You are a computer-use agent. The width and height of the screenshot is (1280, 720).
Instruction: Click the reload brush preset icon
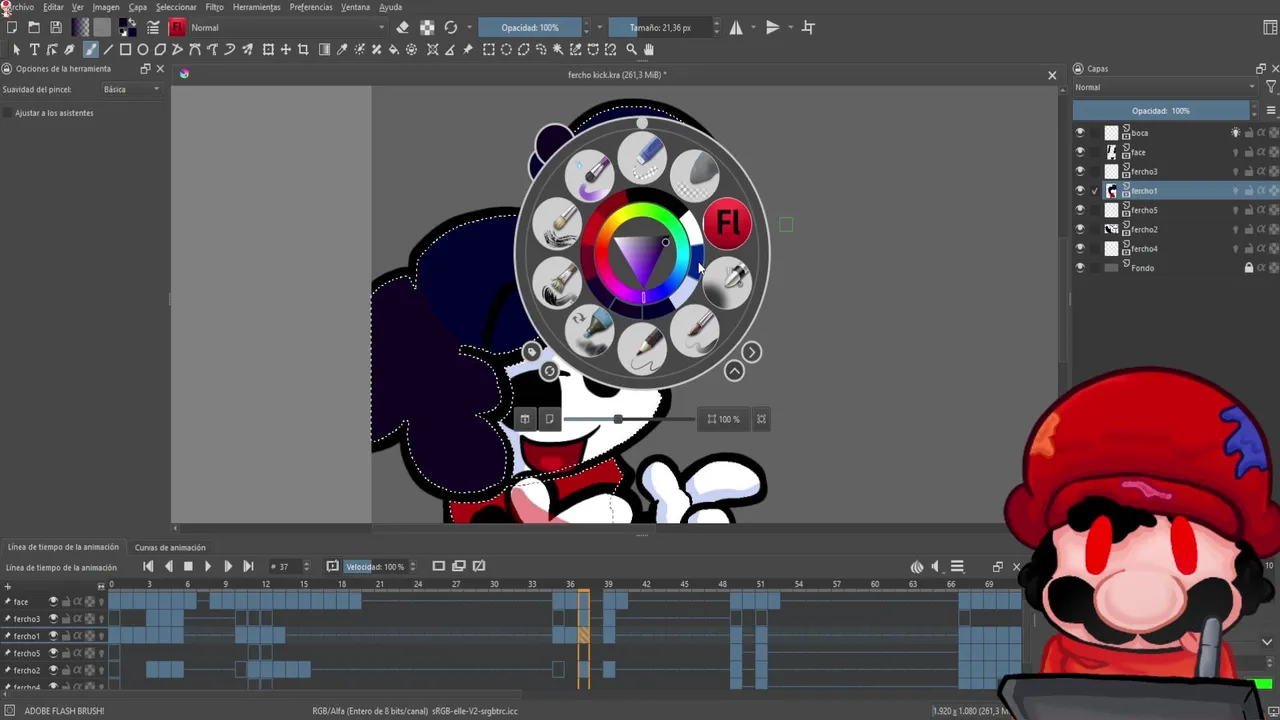(451, 27)
